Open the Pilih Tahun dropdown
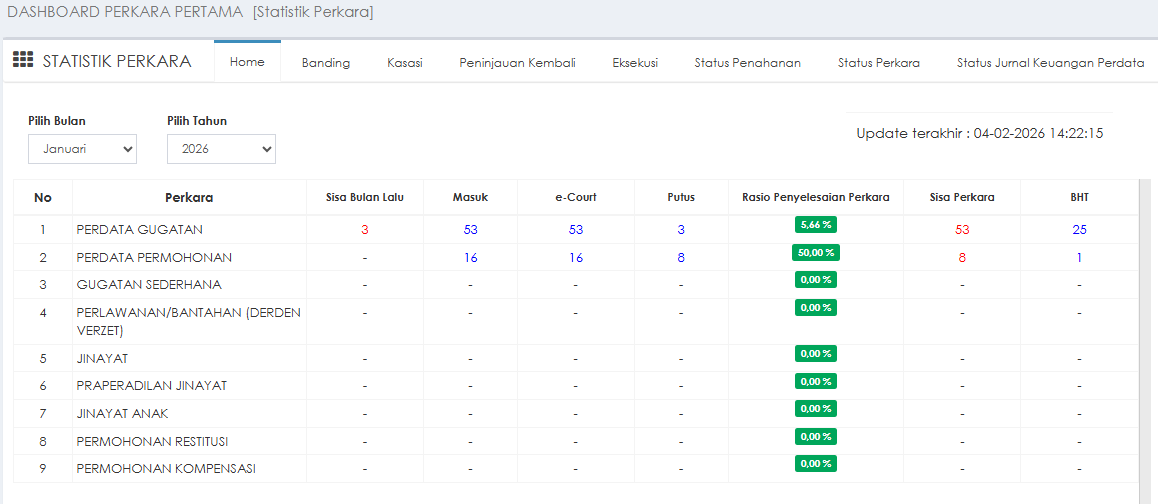The height and width of the screenshot is (504, 1158). click(221, 149)
